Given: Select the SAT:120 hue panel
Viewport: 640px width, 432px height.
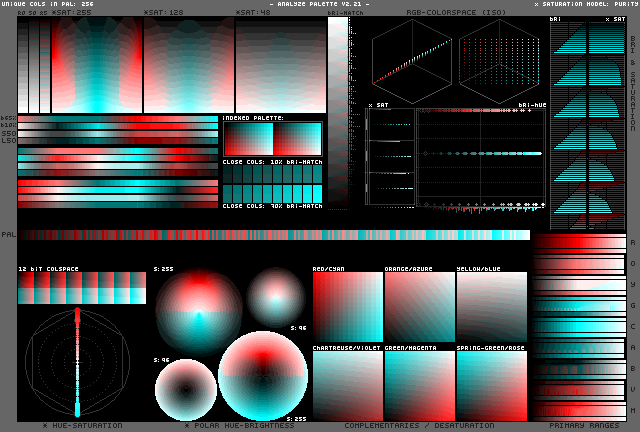Looking at the screenshot, I should click(x=188, y=65).
